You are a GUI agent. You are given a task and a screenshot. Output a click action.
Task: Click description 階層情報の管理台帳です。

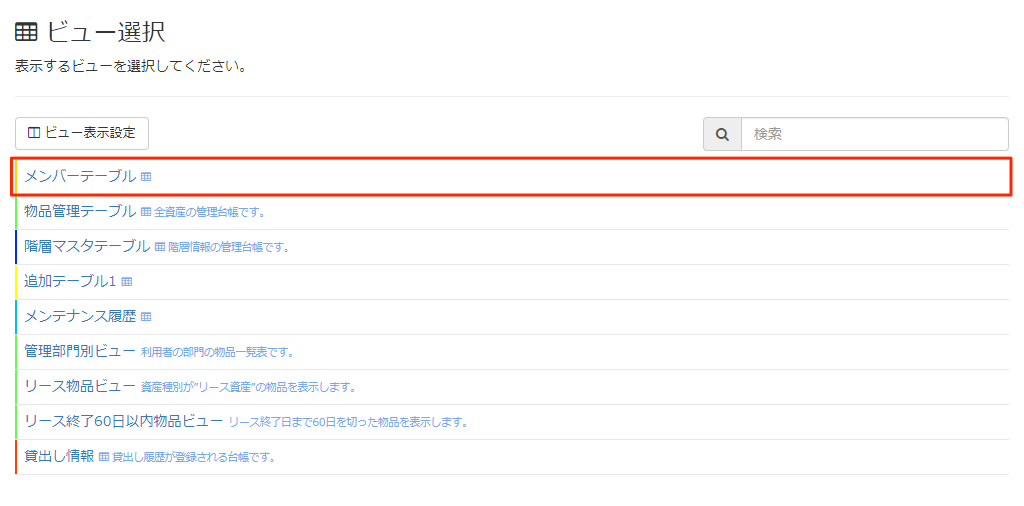point(229,247)
